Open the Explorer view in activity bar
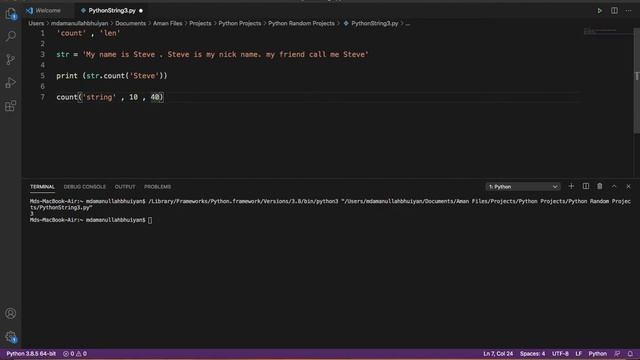Image resolution: width=640 pixels, height=360 pixels. 11,13
